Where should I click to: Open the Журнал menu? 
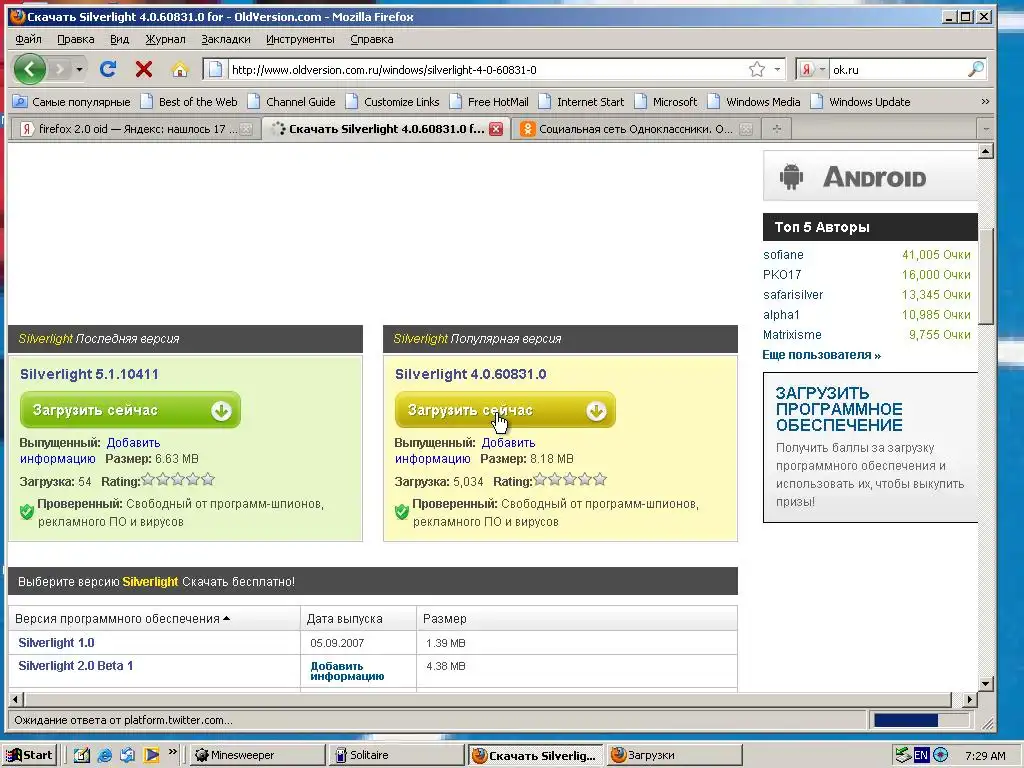165,39
